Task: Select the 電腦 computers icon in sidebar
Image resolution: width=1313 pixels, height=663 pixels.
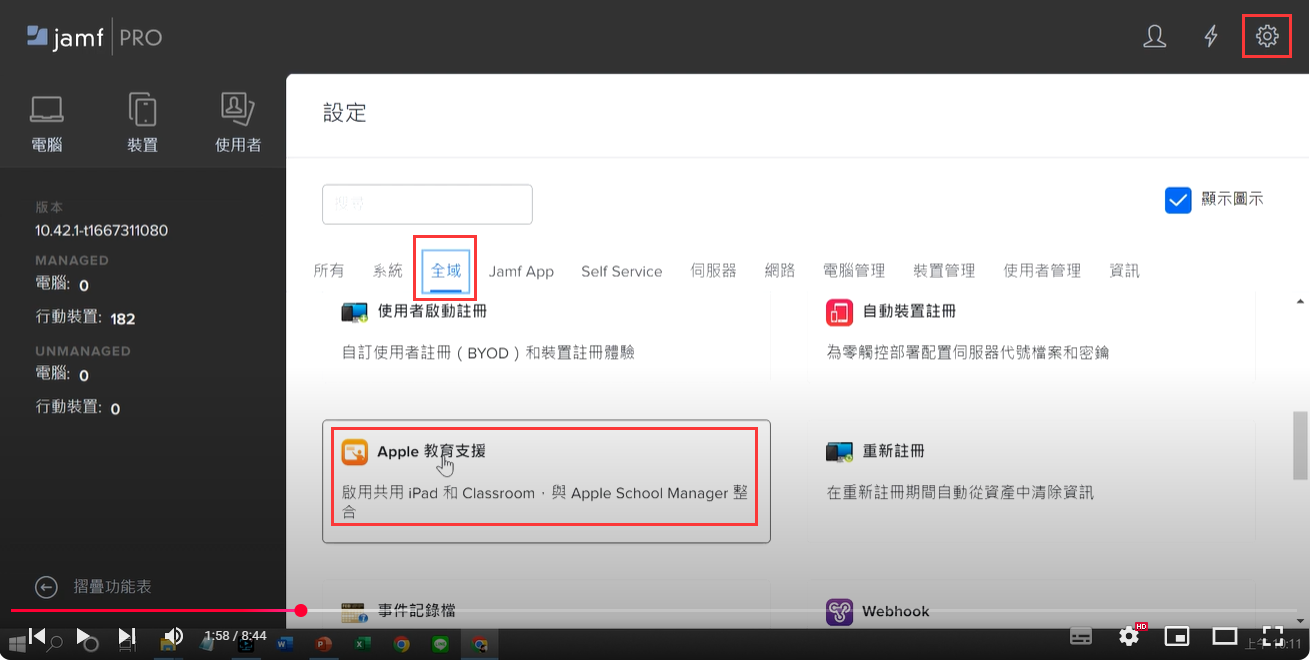Action: tap(47, 109)
